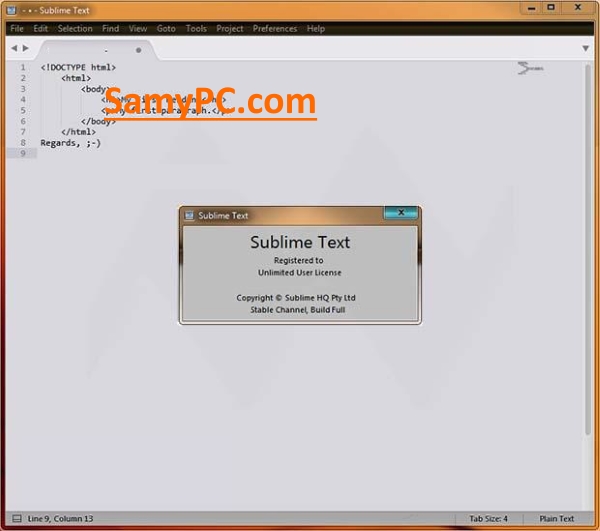Screen dimensions: 600x531
Task: Change syntax via 'Plain Text' selector
Action: tap(556, 518)
